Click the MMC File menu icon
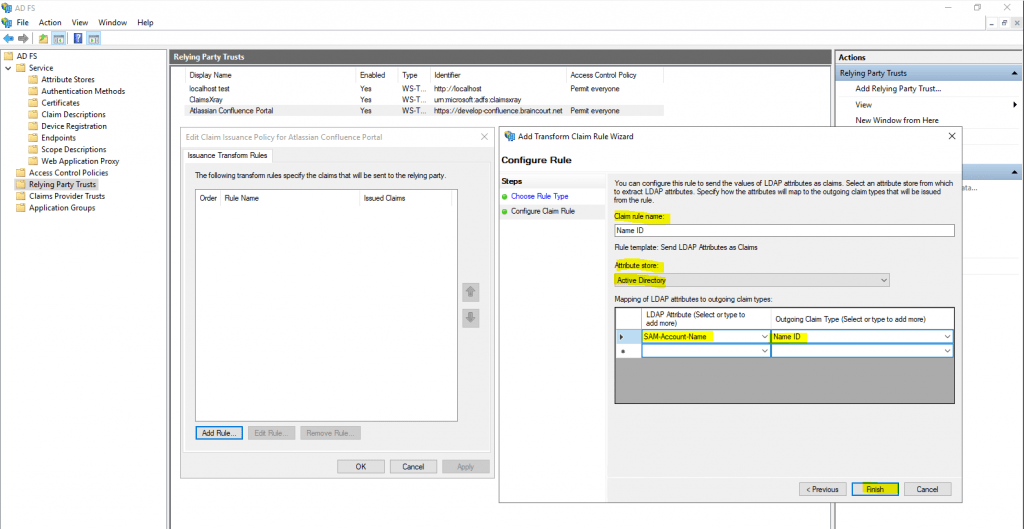Screen dimensions: 1024x529 7,22
